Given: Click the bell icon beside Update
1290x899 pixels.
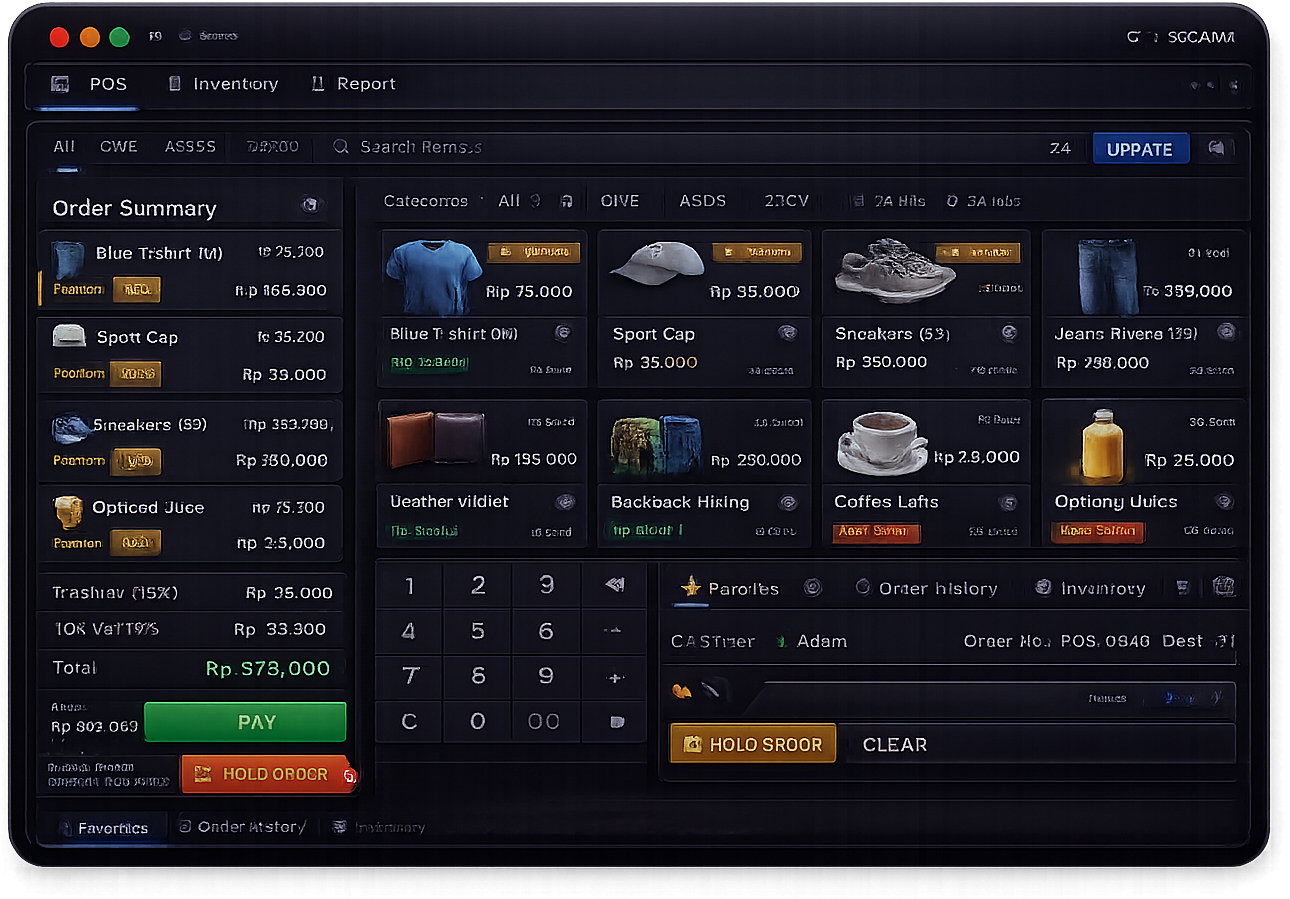Looking at the screenshot, I should coord(1217,148).
